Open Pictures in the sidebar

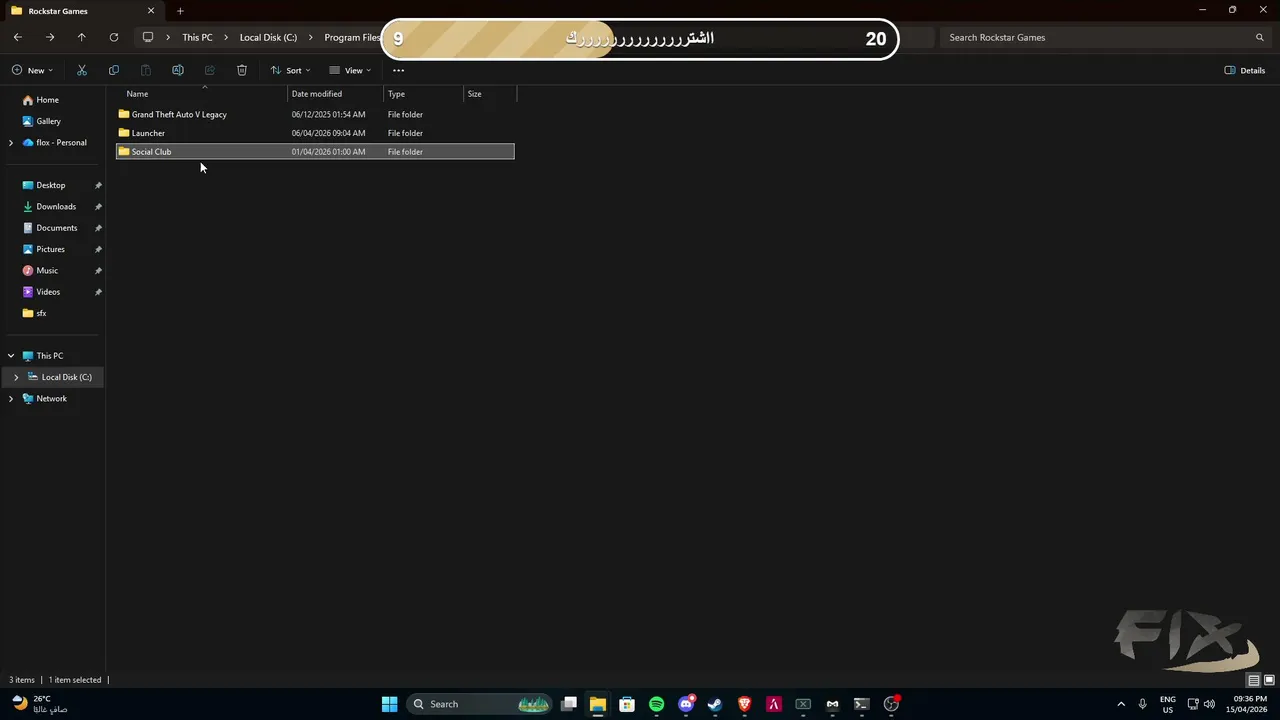[x=50, y=249]
